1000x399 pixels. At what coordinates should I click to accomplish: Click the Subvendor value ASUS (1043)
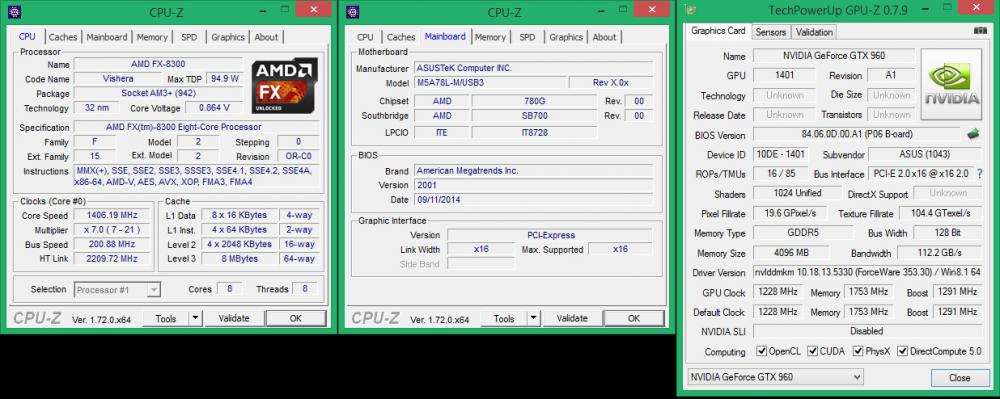(925, 154)
